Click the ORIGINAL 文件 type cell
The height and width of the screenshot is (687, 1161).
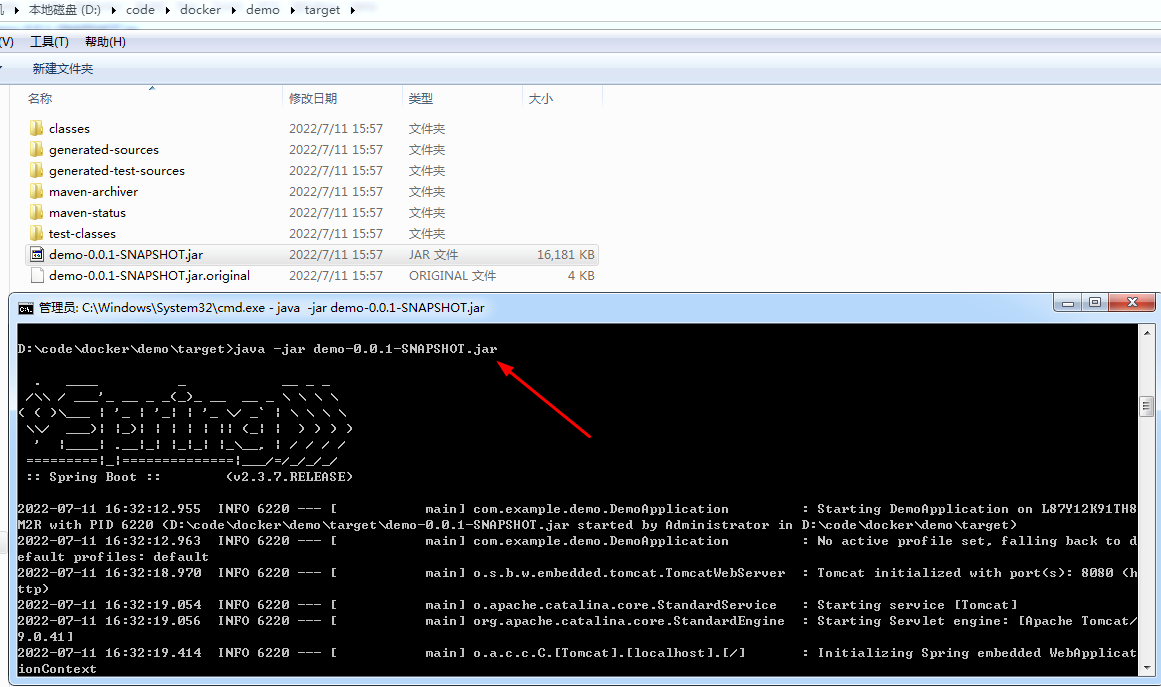[452, 275]
